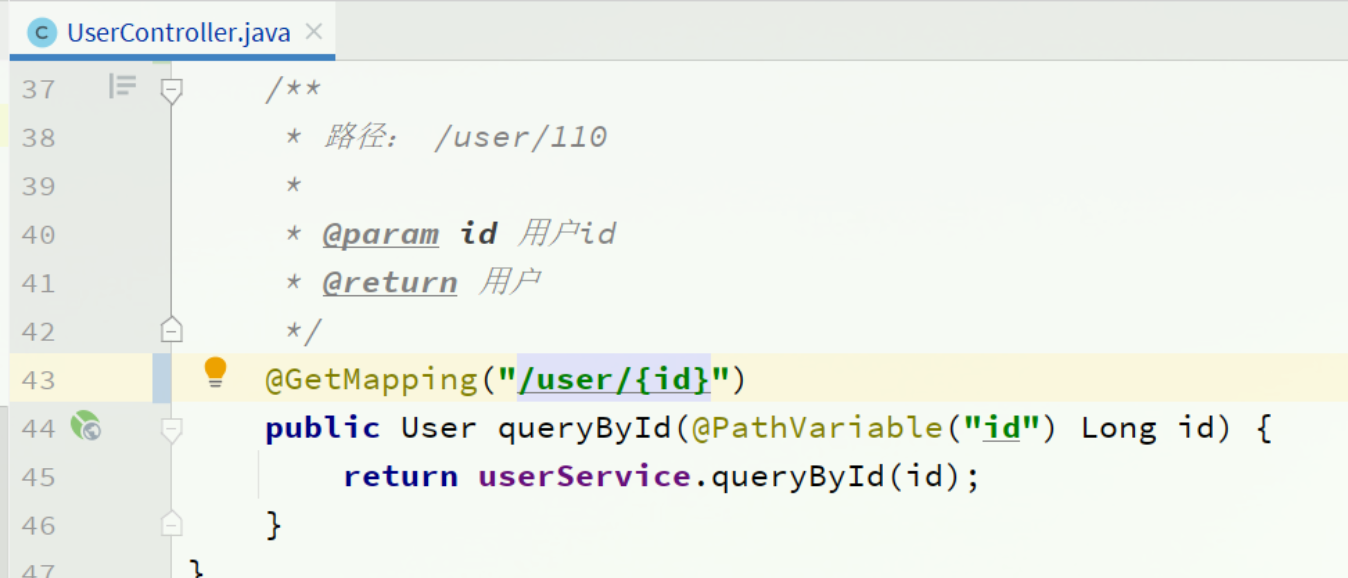Image resolution: width=1348 pixels, height=578 pixels.
Task: Collapse the queryById method at line 44
Action: point(172,429)
